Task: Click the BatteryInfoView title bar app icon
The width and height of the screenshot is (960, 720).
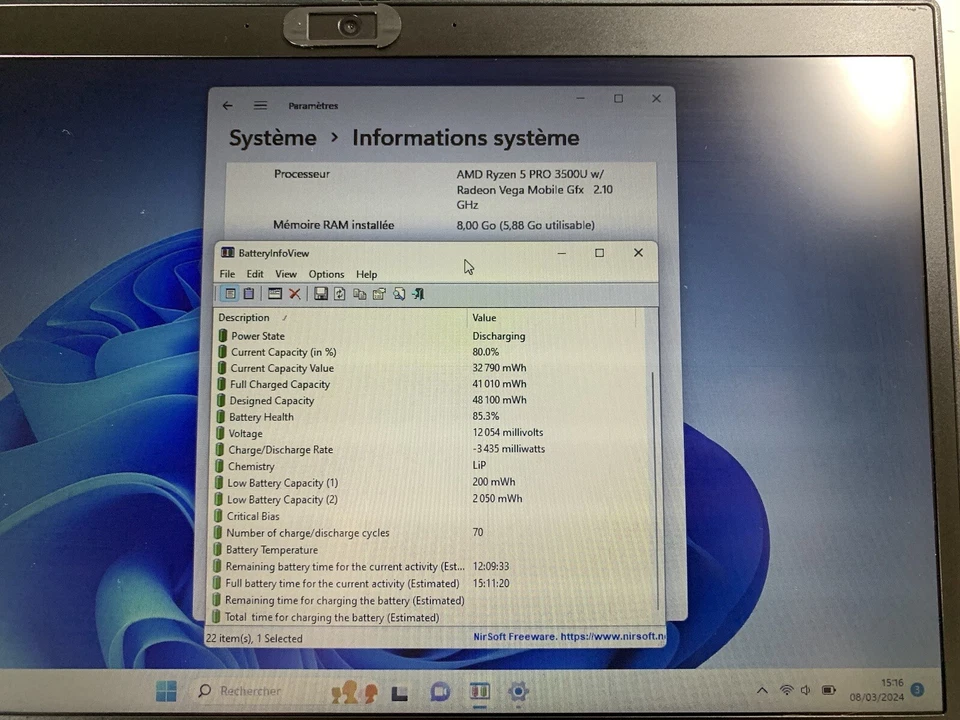Action: click(x=228, y=253)
